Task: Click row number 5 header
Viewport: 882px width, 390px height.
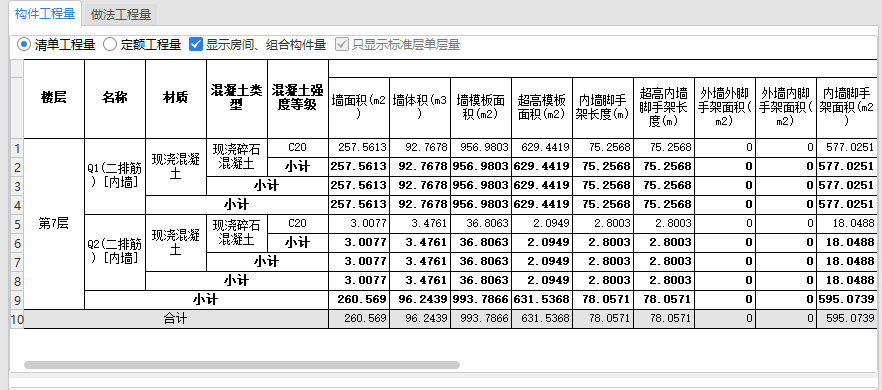Action: (16, 224)
